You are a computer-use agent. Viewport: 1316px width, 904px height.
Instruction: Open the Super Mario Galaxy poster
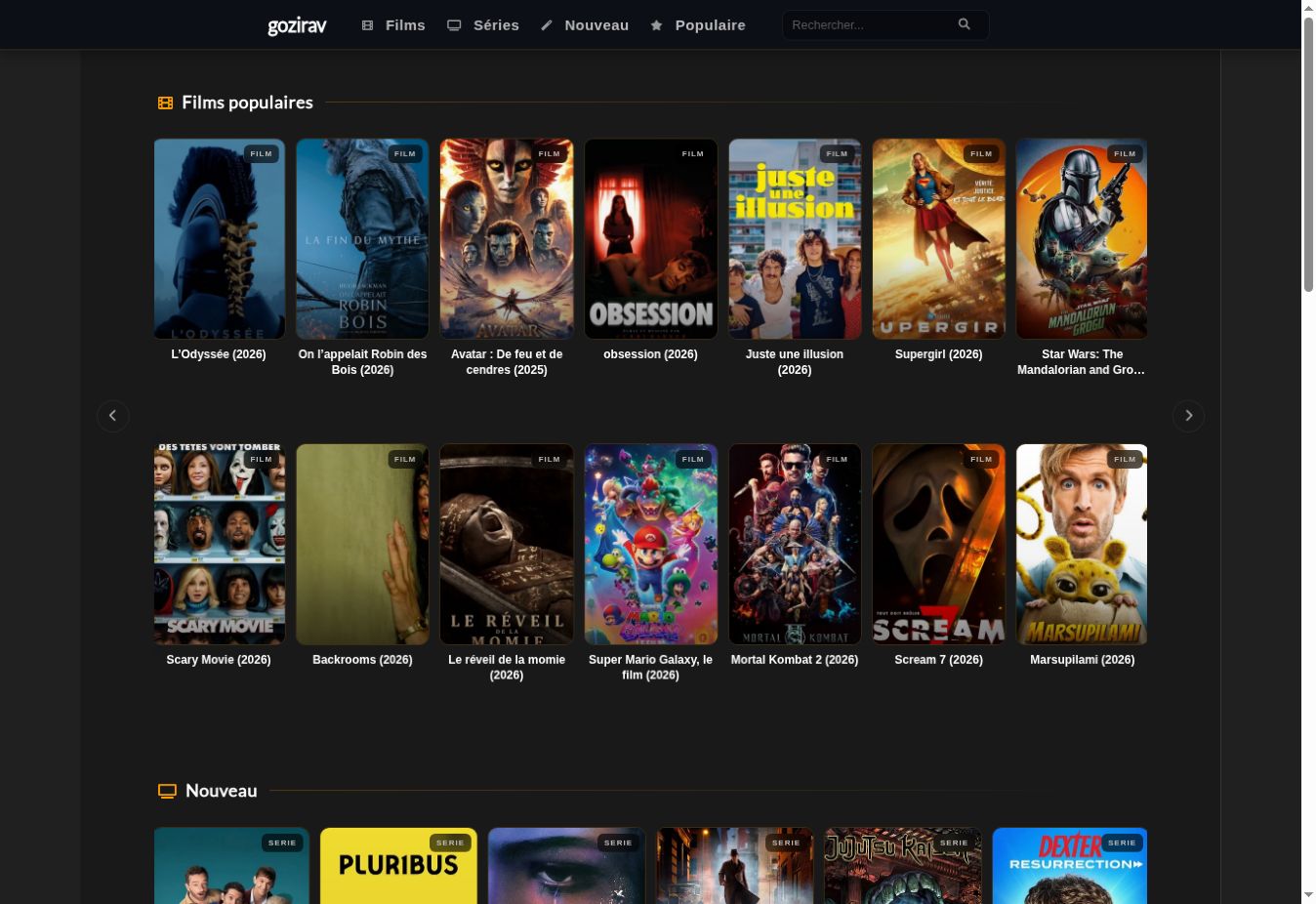pyautogui.click(x=651, y=545)
